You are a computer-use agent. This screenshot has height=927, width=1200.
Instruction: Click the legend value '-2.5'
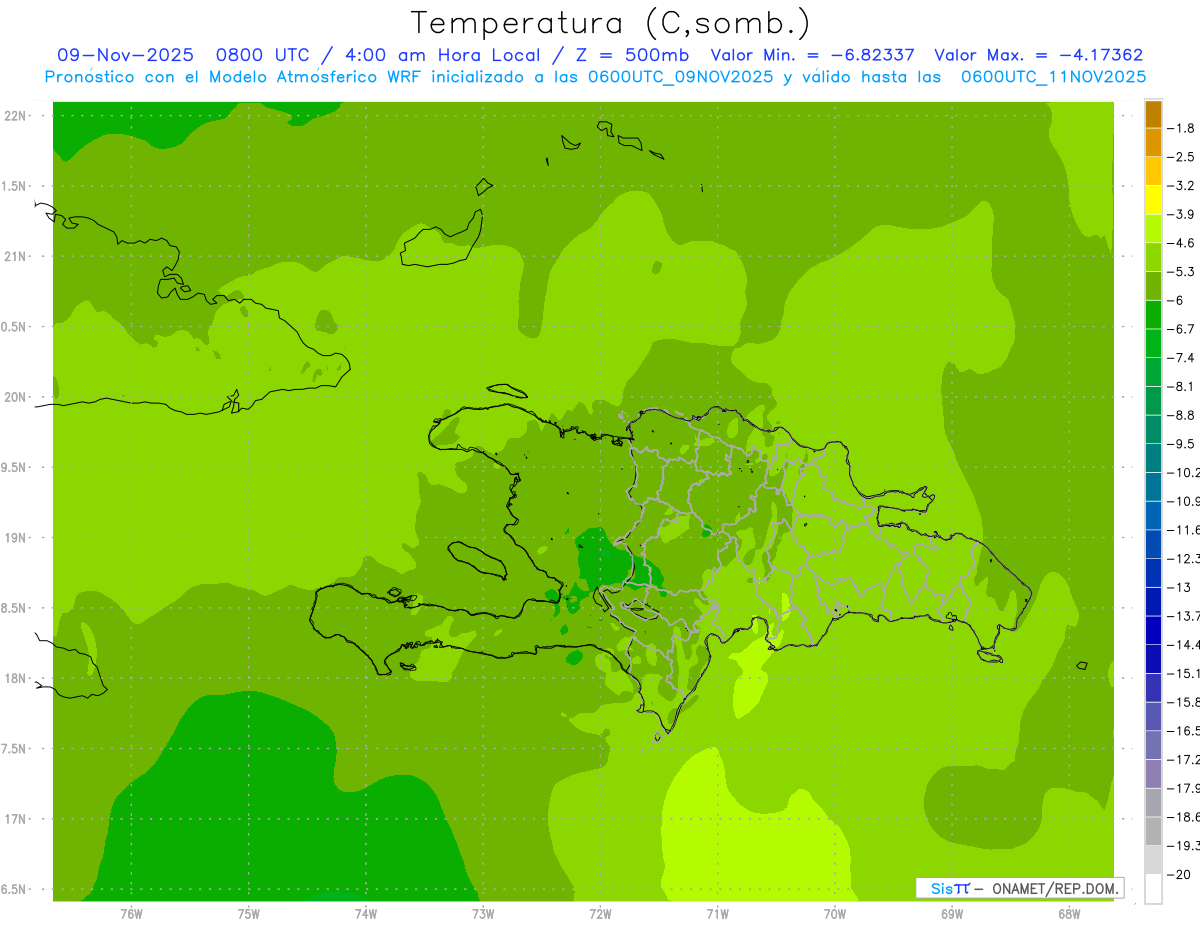point(1180,157)
